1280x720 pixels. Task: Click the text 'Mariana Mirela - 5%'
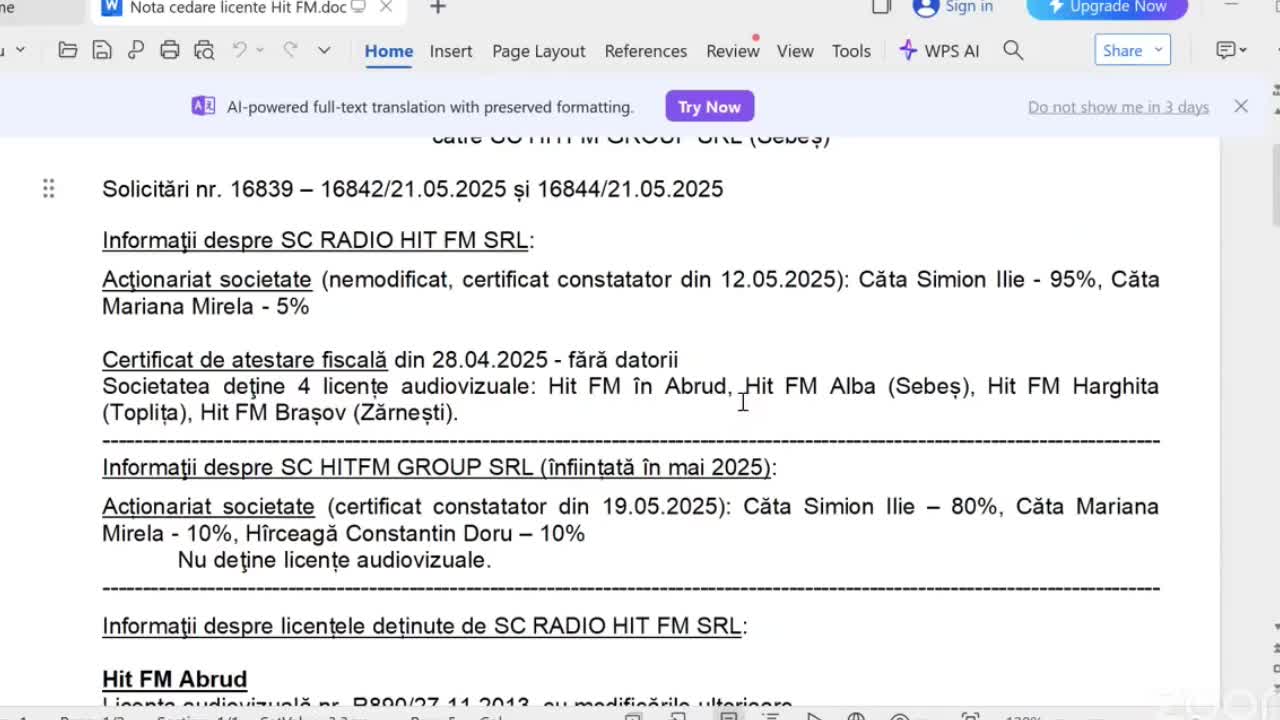pos(205,307)
